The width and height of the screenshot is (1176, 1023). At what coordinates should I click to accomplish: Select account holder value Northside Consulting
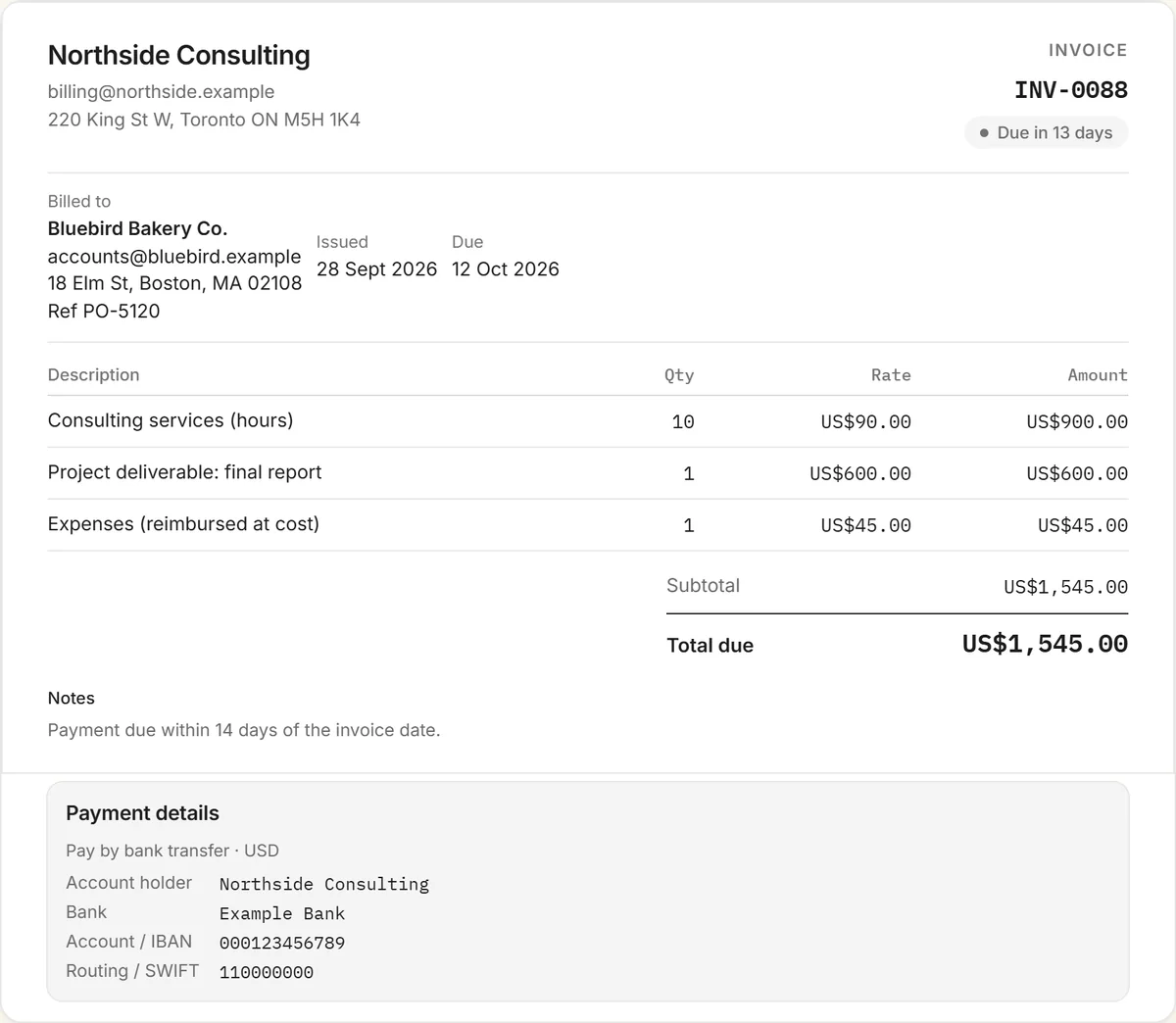click(x=324, y=884)
